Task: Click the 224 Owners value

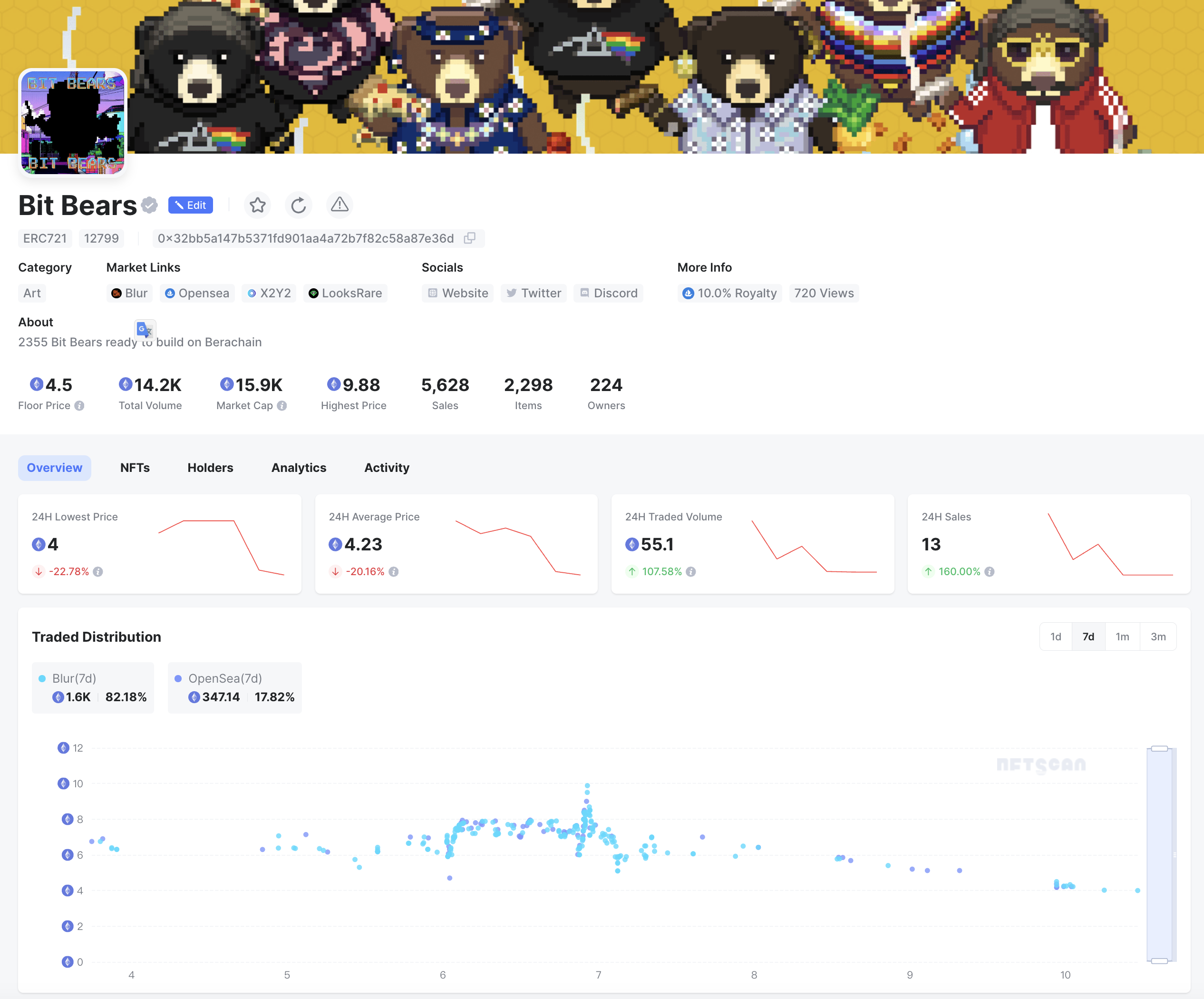Action: point(606,385)
